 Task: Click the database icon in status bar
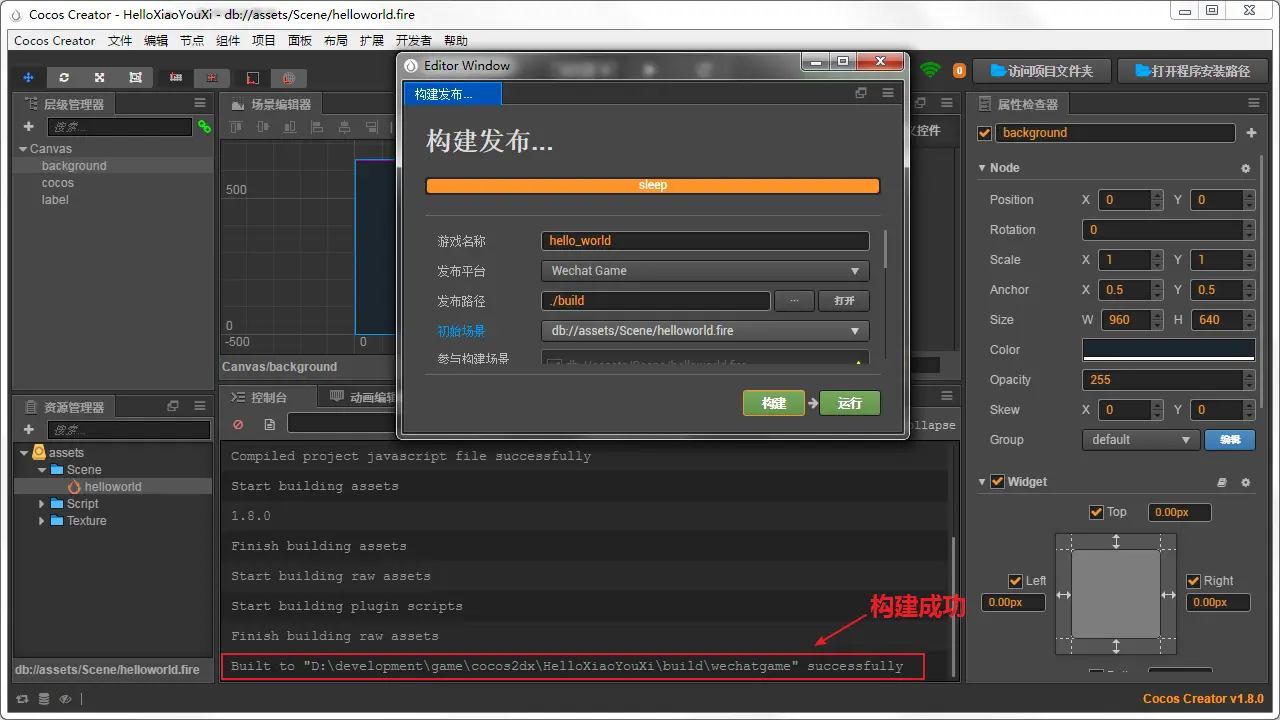43,699
